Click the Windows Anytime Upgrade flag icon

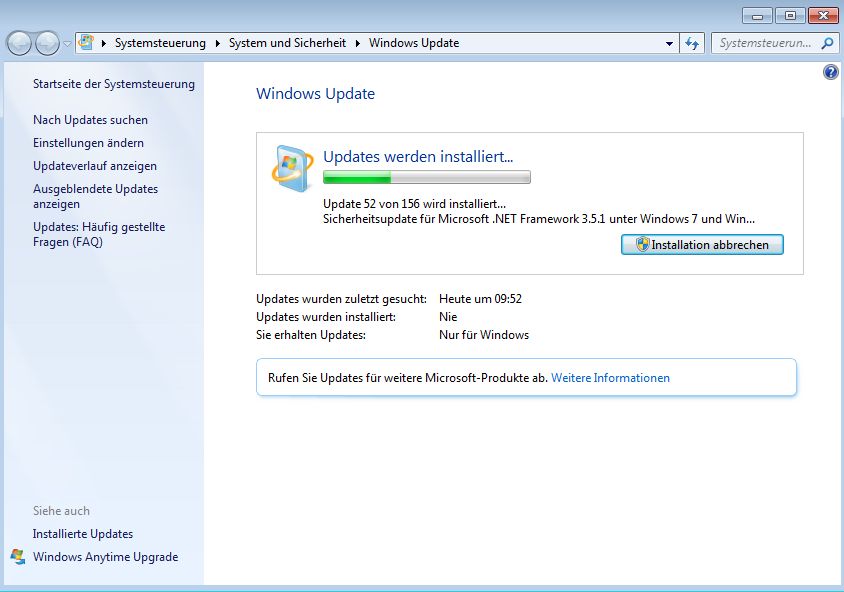pyautogui.click(x=18, y=556)
